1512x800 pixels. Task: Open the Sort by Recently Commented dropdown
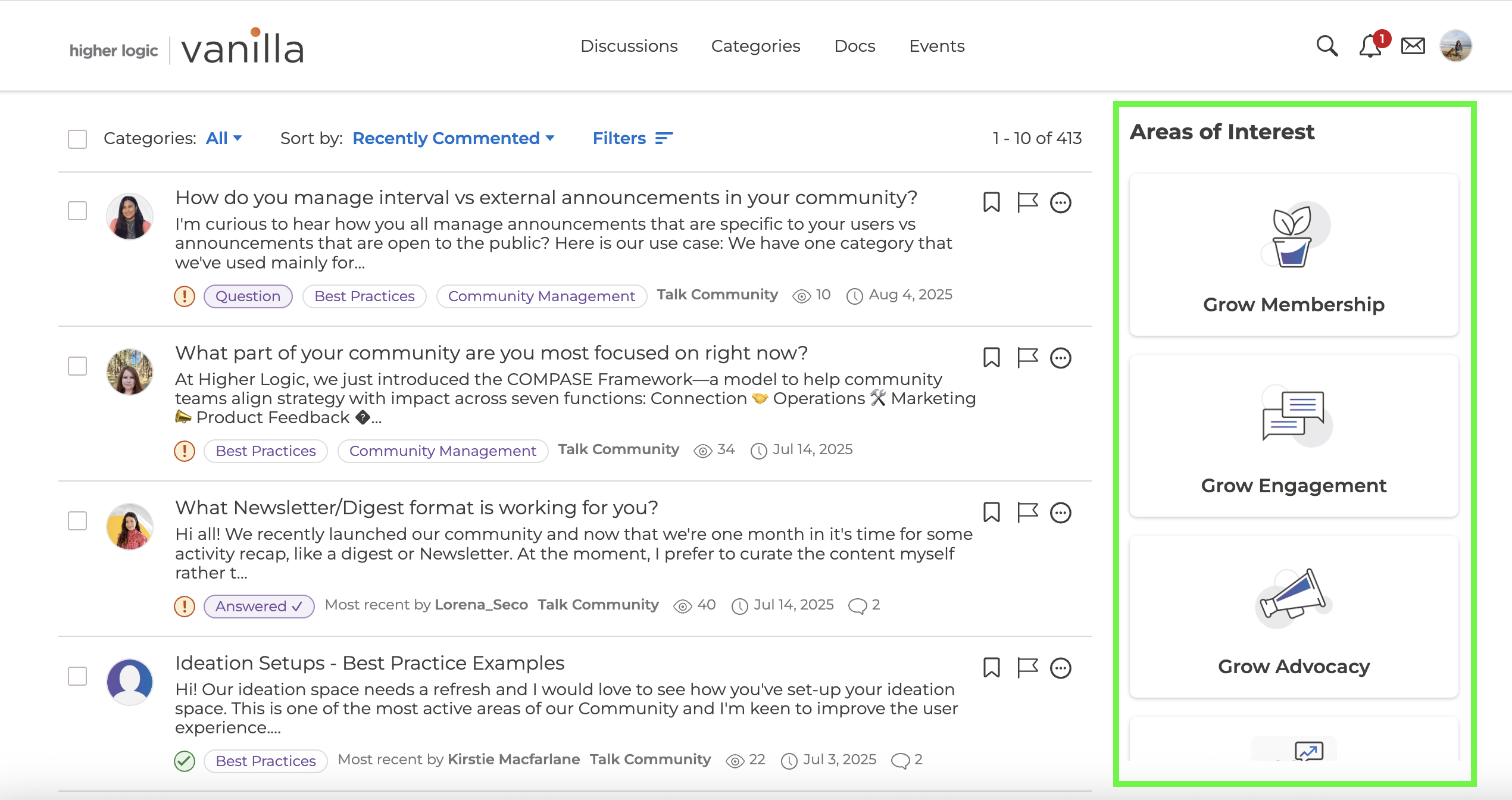(454, 138)
